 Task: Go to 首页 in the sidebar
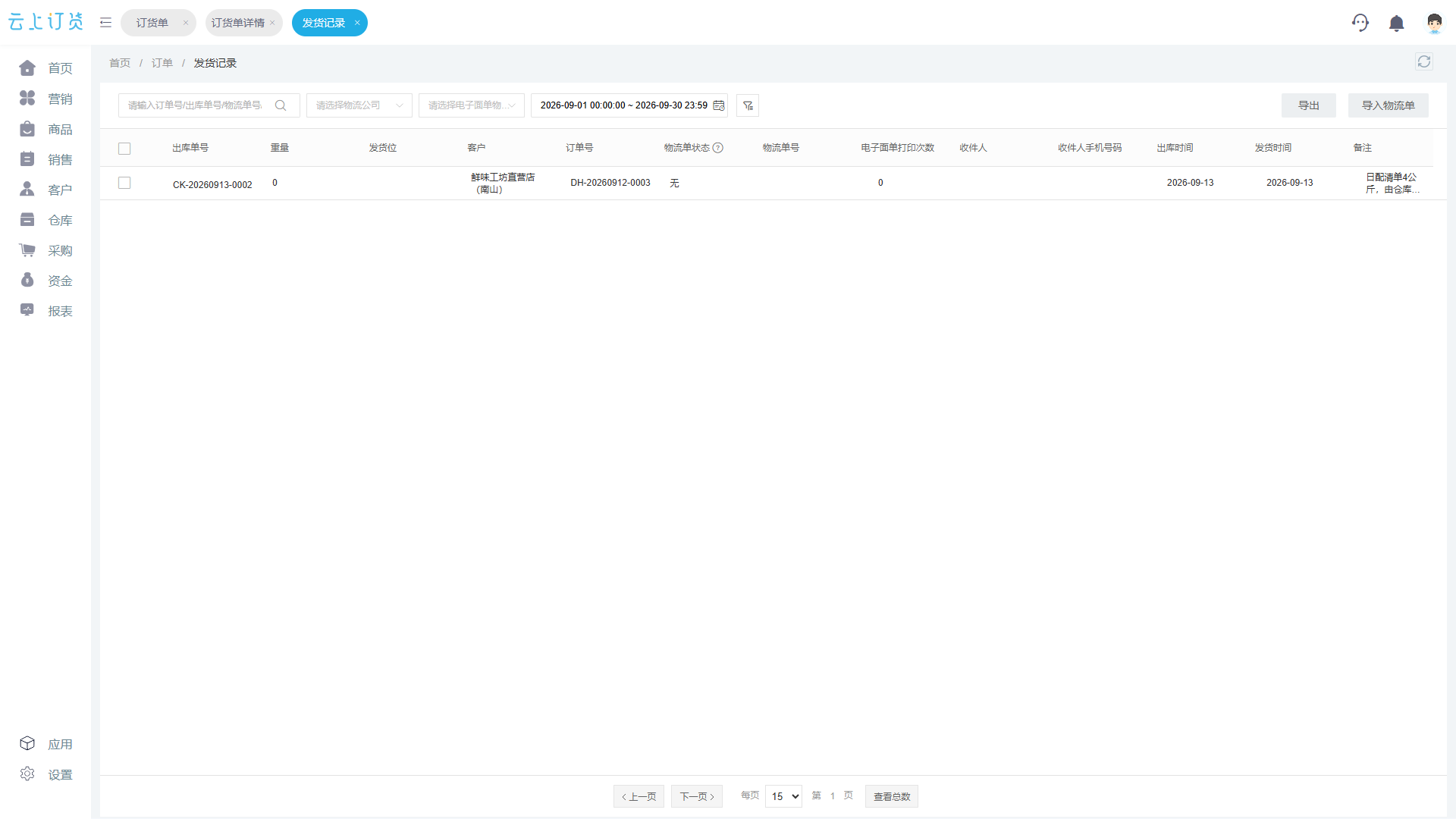point(45,68)
